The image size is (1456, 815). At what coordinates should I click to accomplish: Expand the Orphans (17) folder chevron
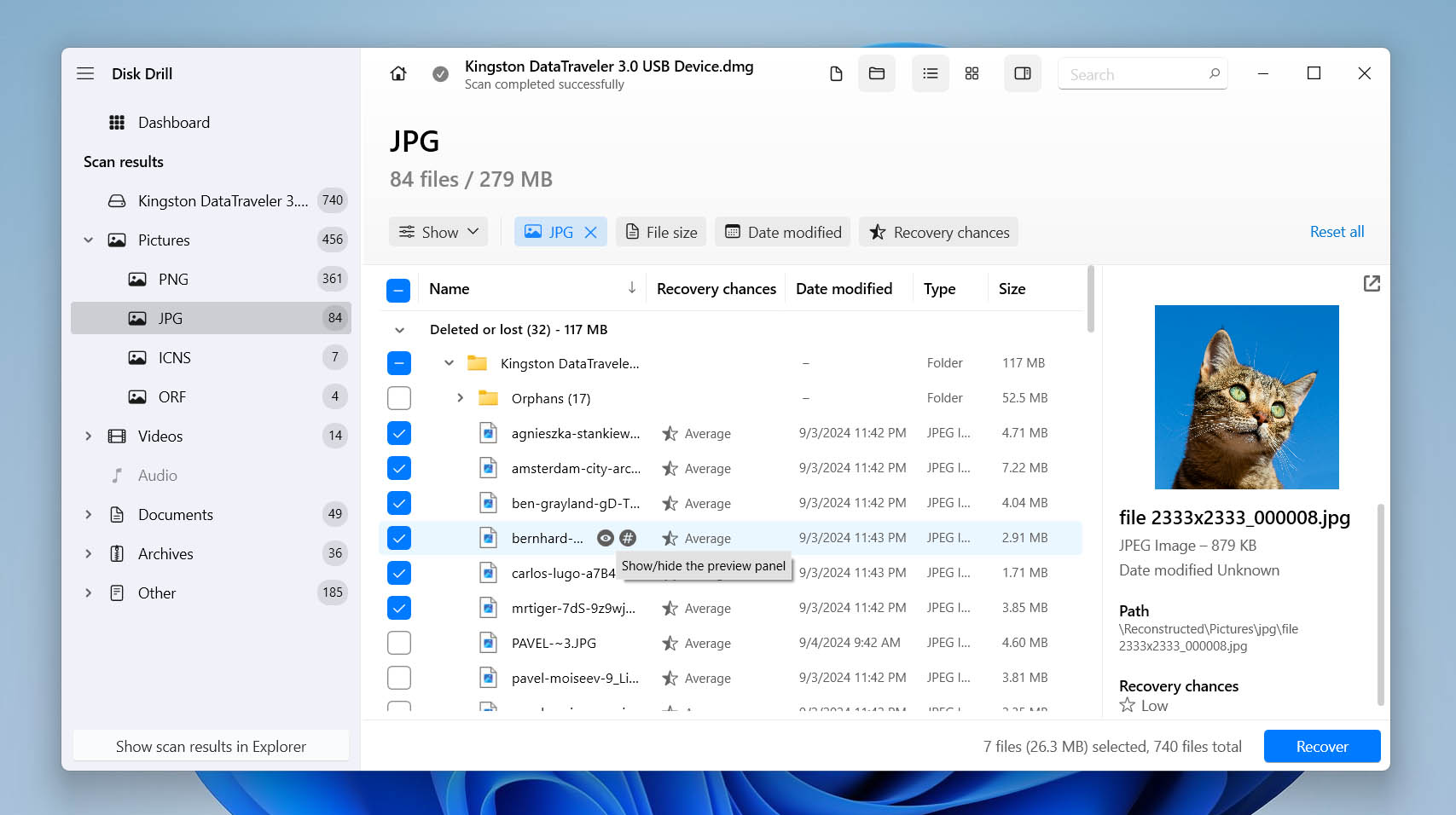460,398
